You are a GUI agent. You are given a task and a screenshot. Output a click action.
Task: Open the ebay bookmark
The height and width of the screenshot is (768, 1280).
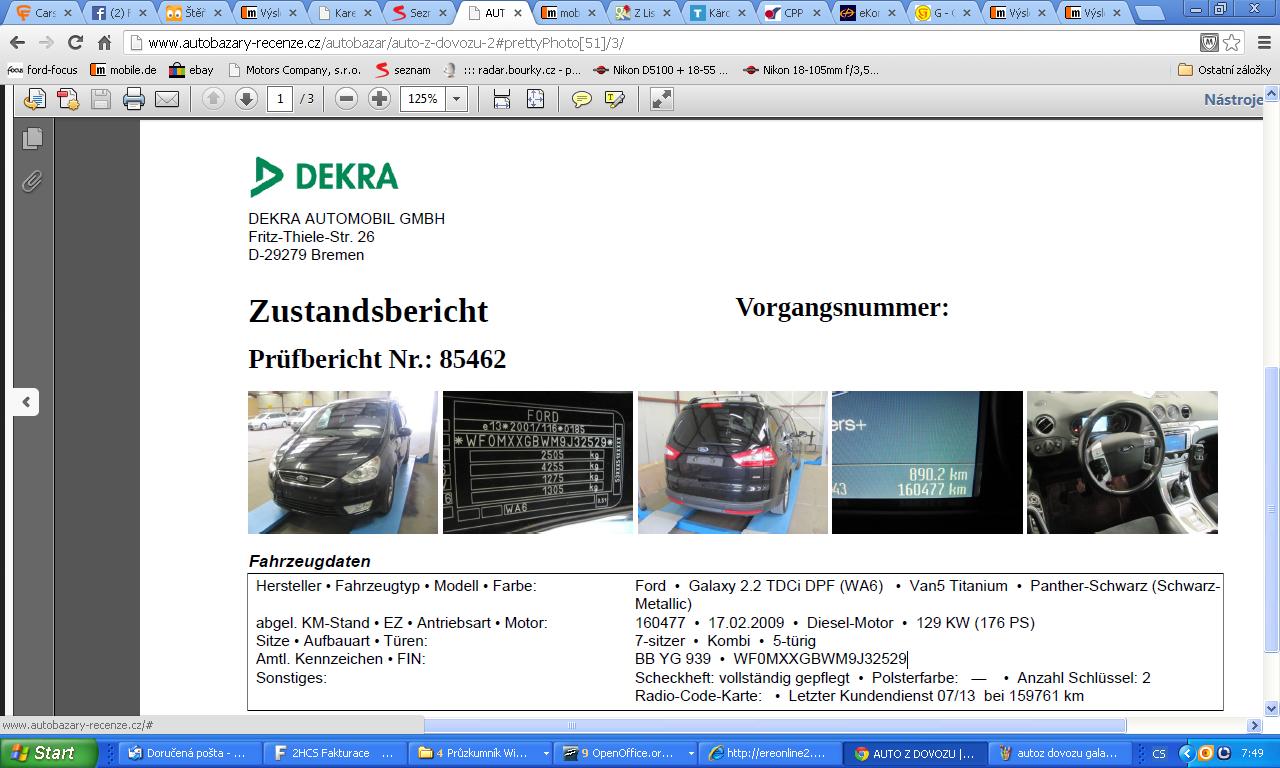191,70
